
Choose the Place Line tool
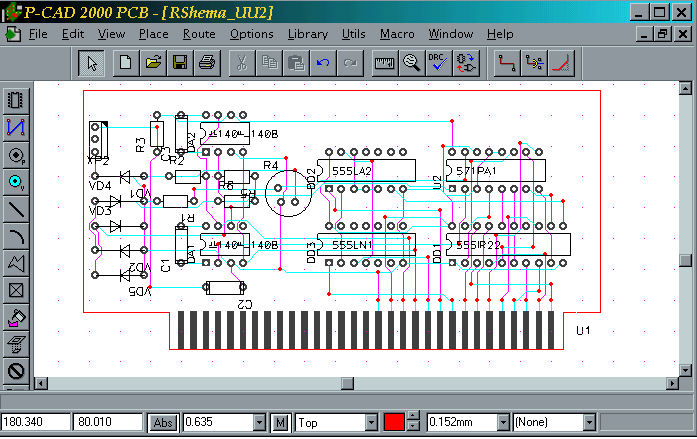tap(16, 209)
